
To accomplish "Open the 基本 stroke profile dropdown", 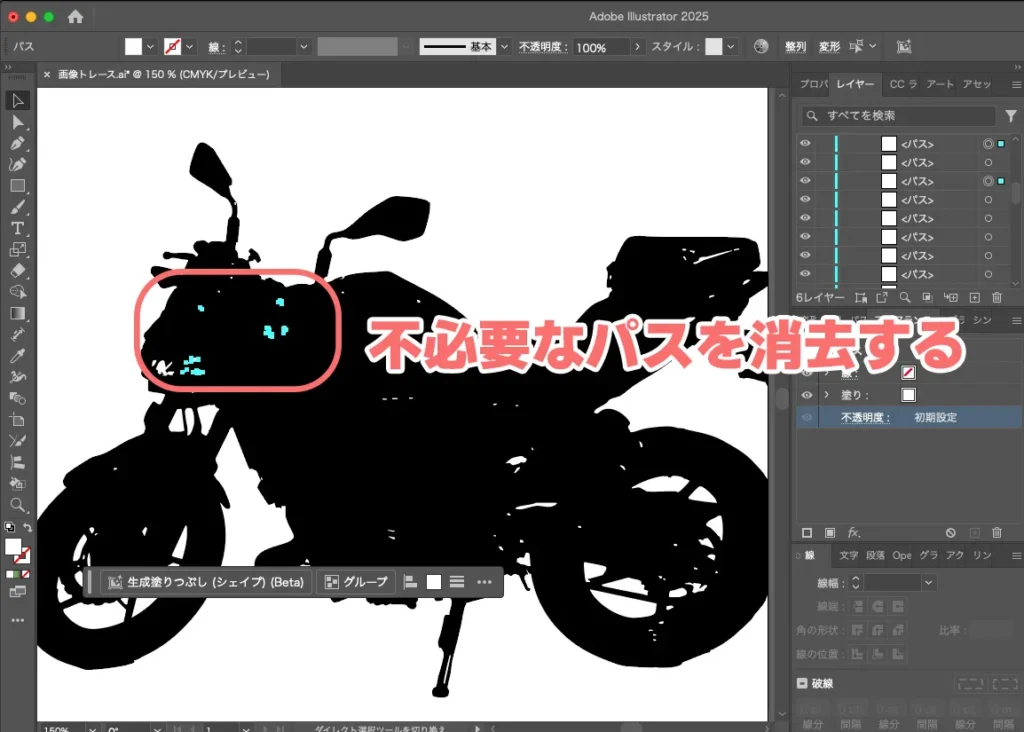I will [504, 47].
